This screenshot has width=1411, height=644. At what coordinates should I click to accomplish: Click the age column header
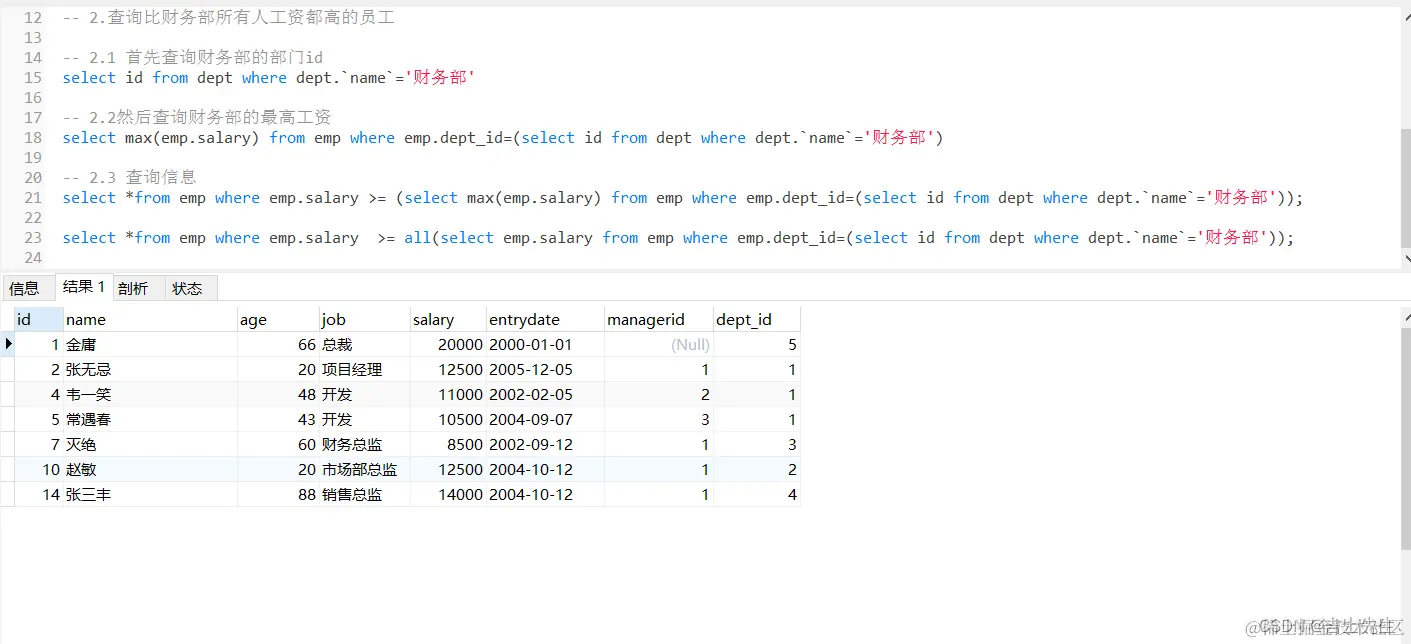[x=278, y=319]
